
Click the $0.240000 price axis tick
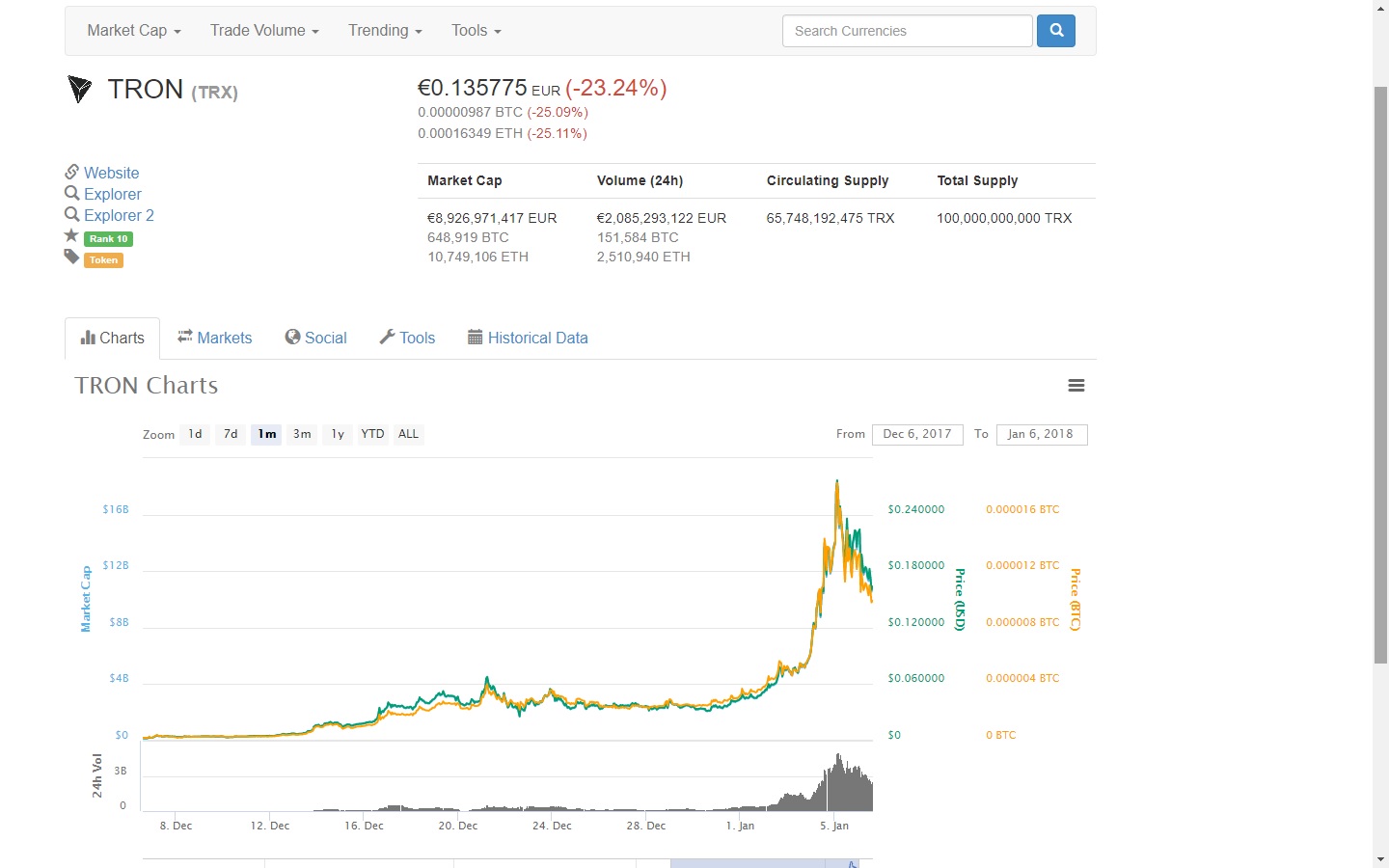pos(916,509)
